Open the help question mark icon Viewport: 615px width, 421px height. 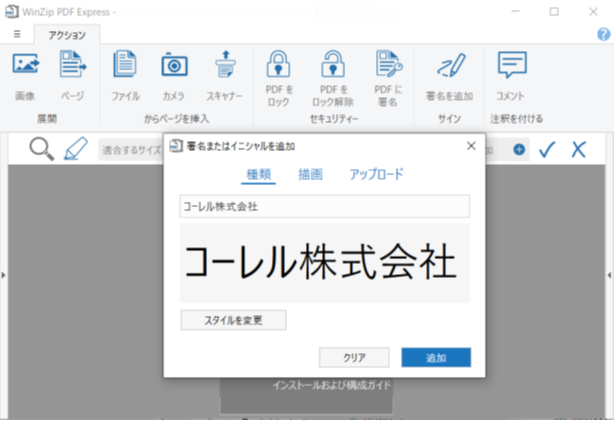[604, 35]
